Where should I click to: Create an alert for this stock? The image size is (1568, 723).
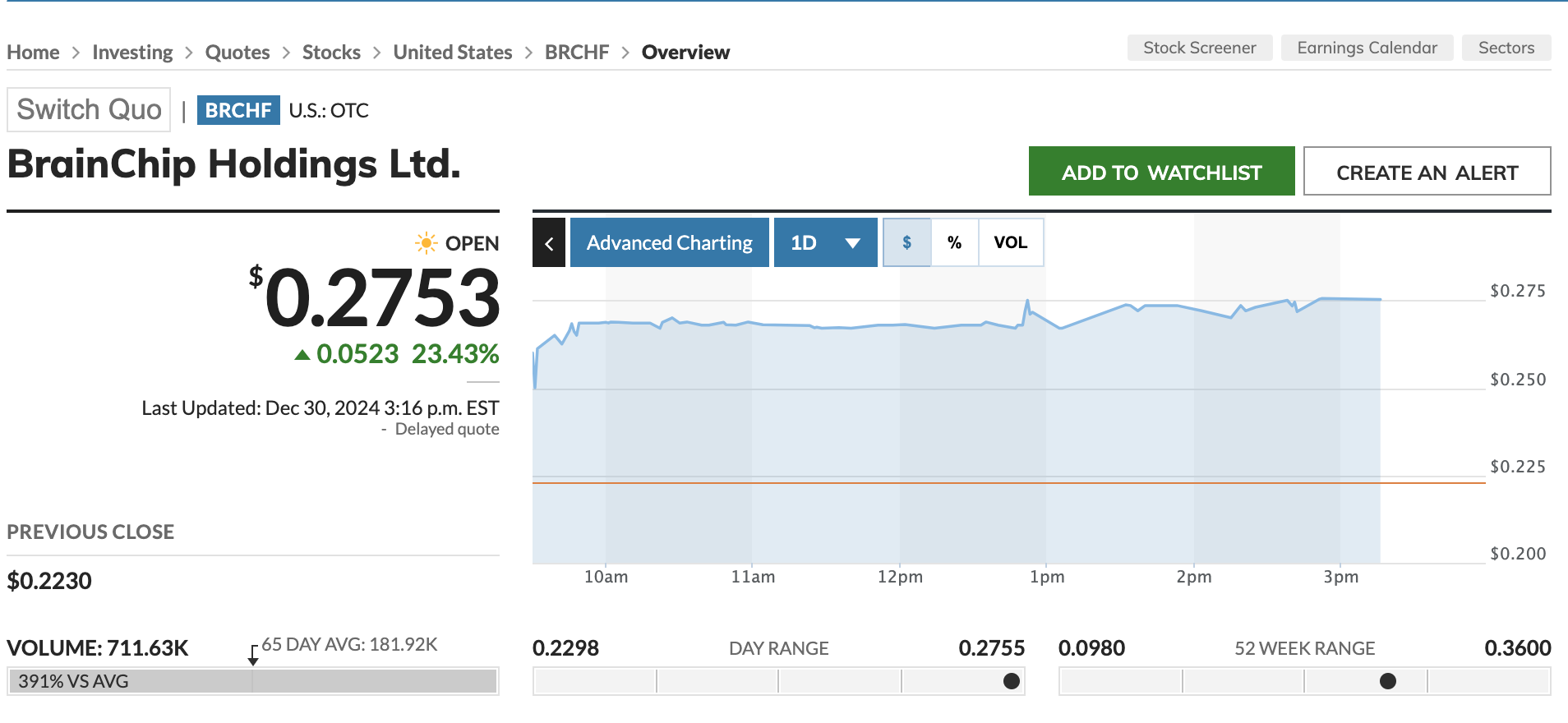[x=1427, y=172]
